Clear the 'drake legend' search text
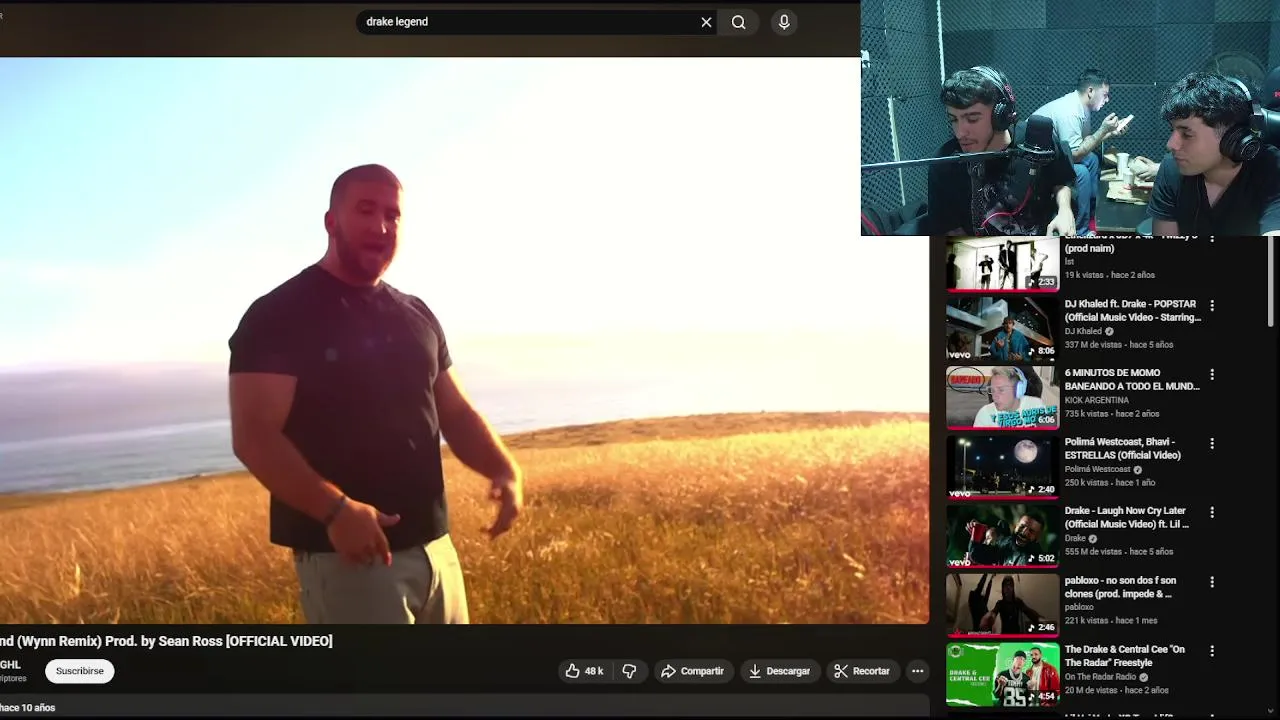The image size is (1280, 720). tap(706, 22)
